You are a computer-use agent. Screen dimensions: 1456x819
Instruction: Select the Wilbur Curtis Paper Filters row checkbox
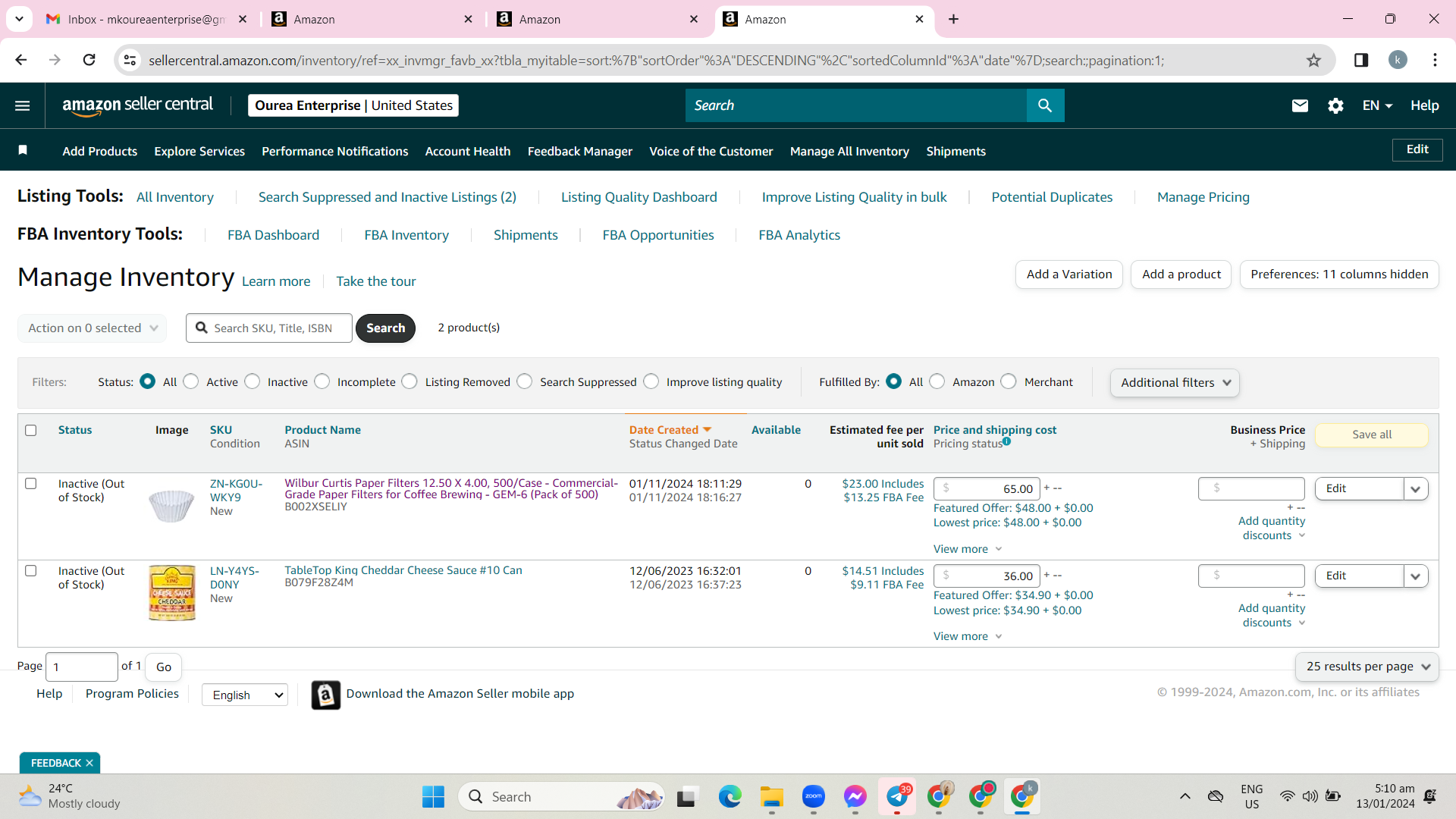(x=31, y=483)
